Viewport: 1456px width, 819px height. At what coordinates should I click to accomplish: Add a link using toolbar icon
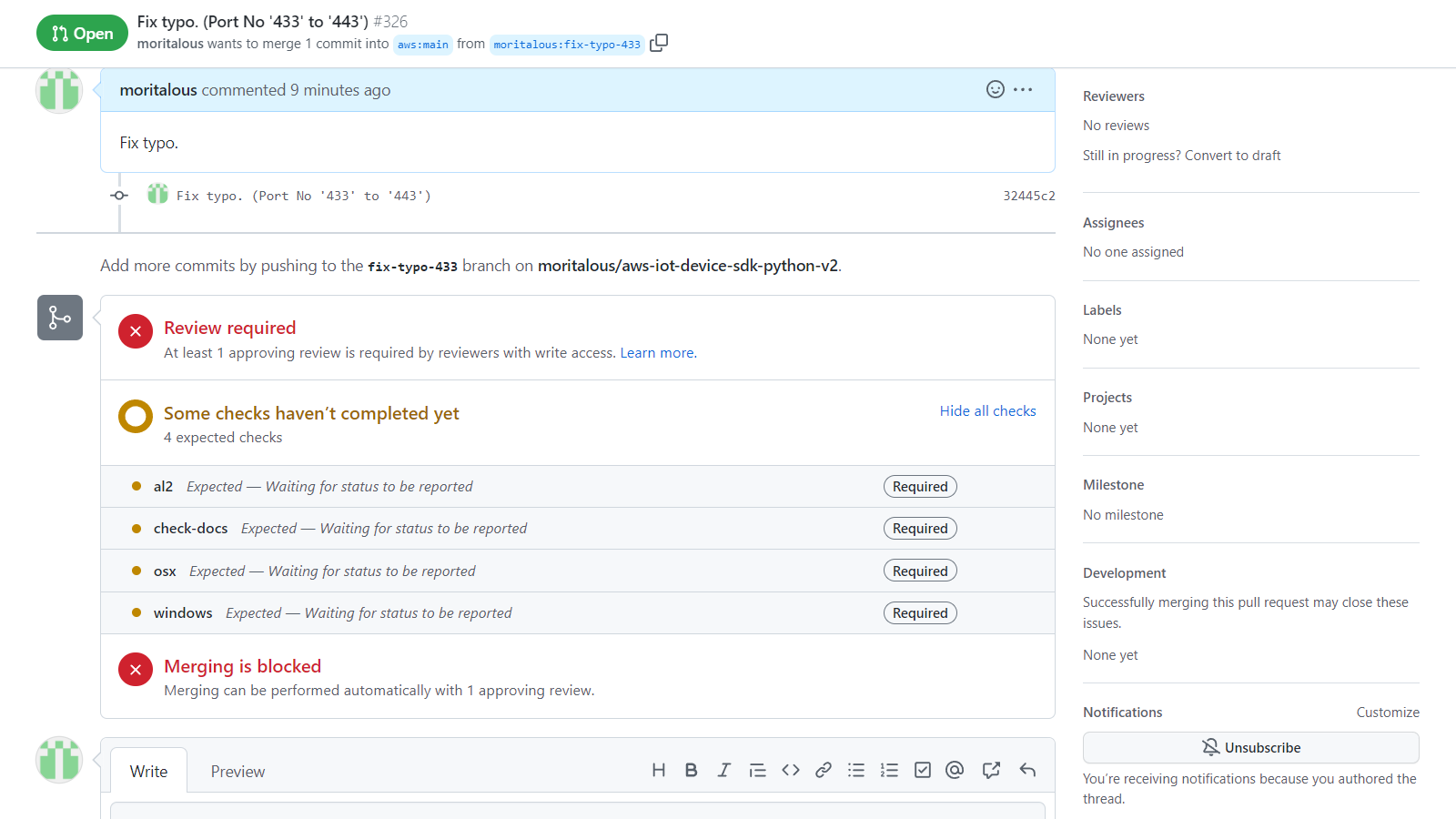point(824,770)
